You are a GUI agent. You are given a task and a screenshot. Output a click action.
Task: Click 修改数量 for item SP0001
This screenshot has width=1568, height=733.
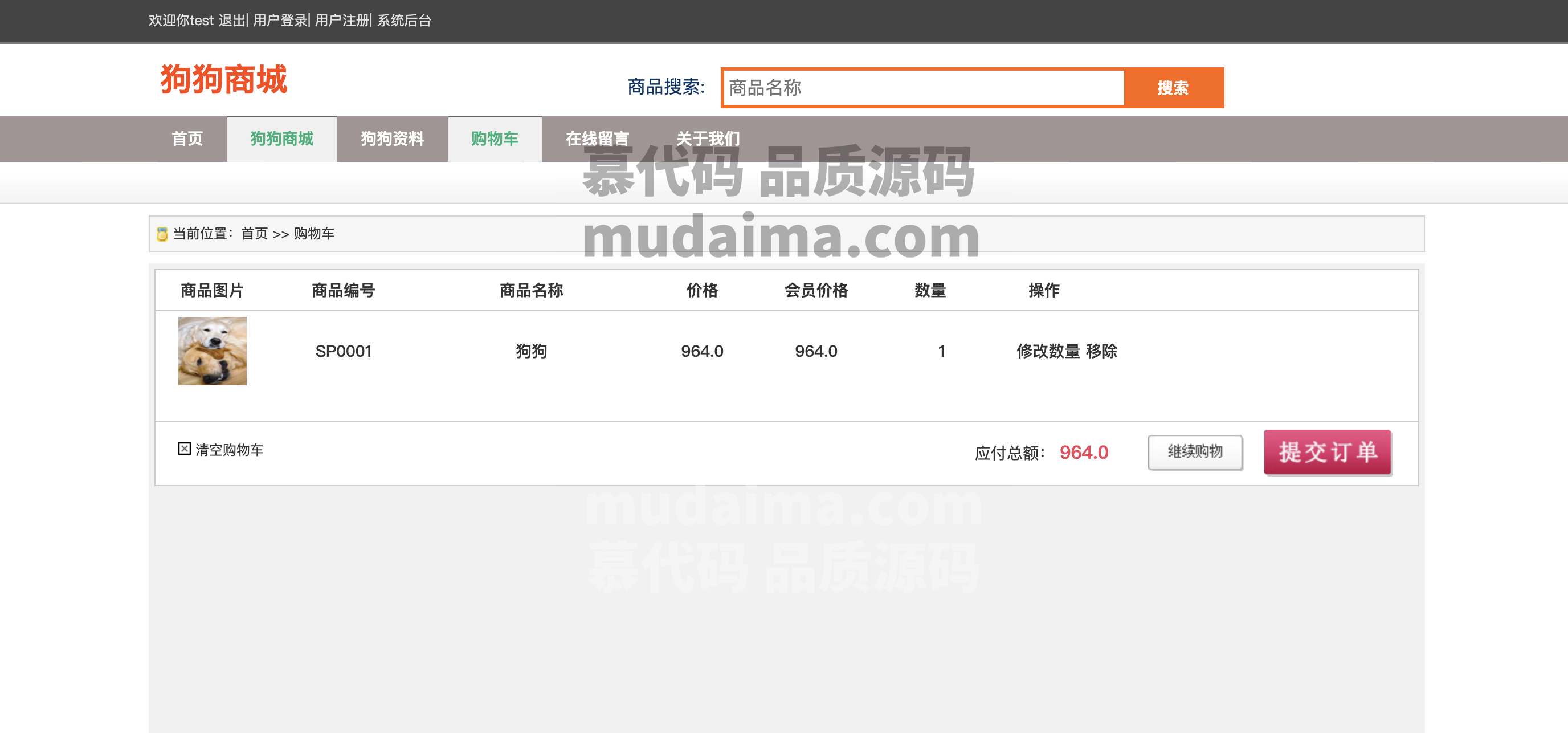1048,351
